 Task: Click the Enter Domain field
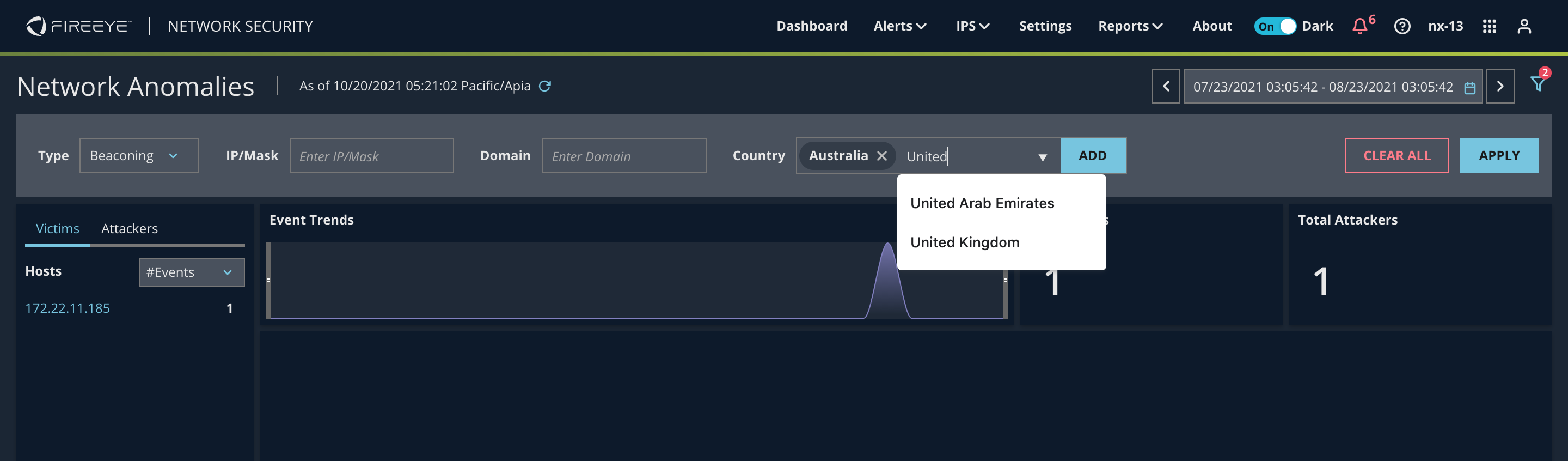tap(624, 156)
